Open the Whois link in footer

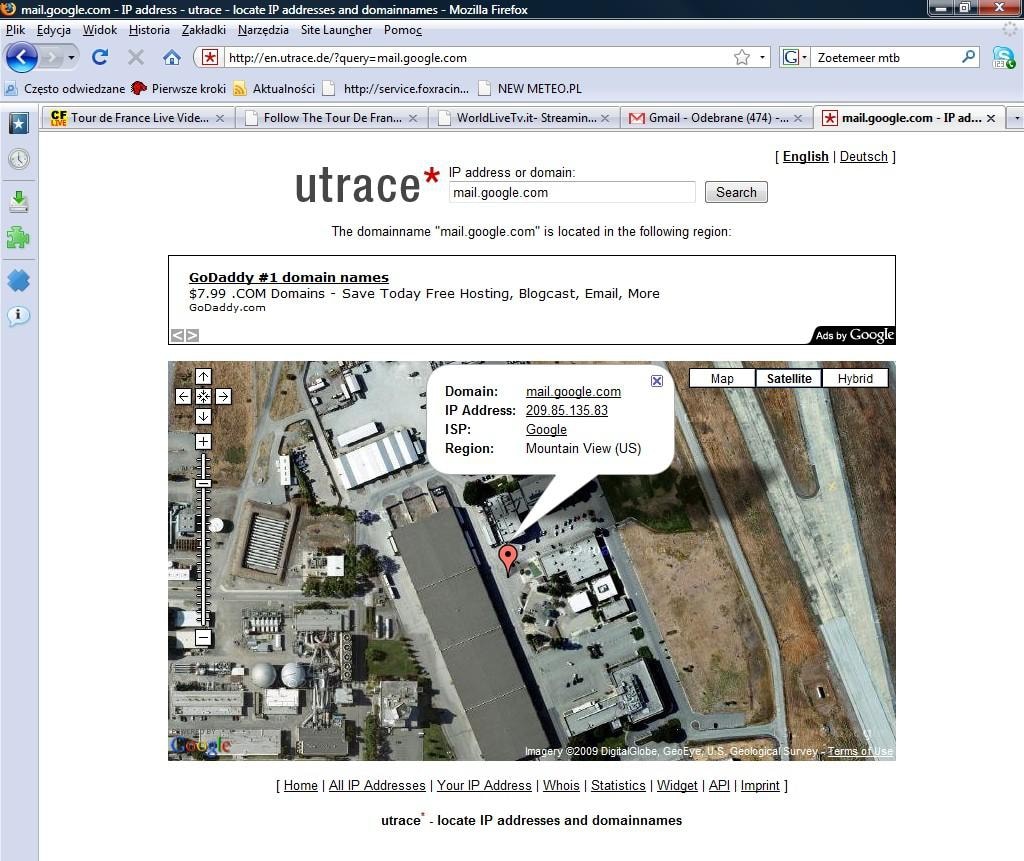(x=561, y=785)
